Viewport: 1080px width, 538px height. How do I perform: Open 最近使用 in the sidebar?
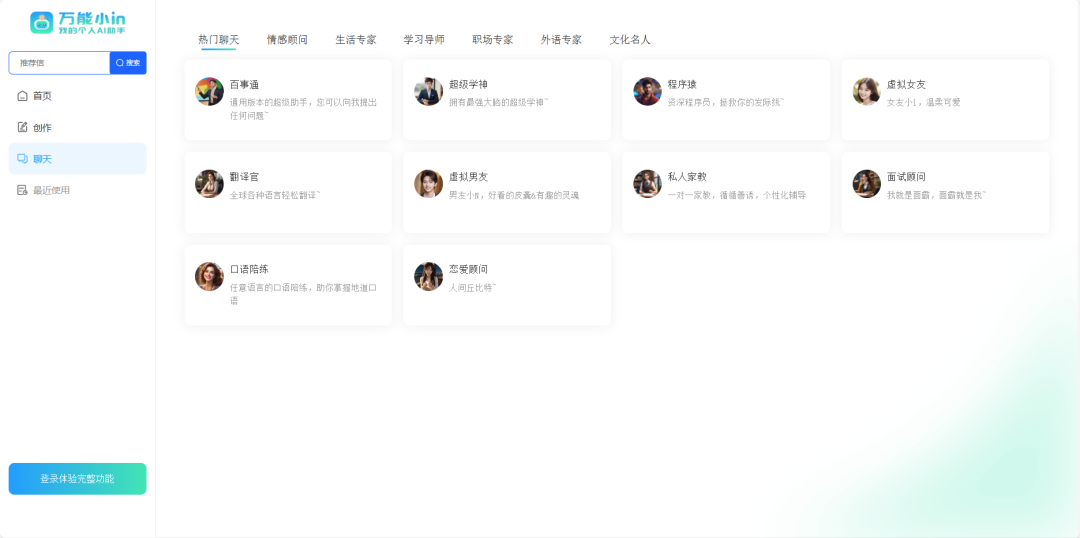77,190
